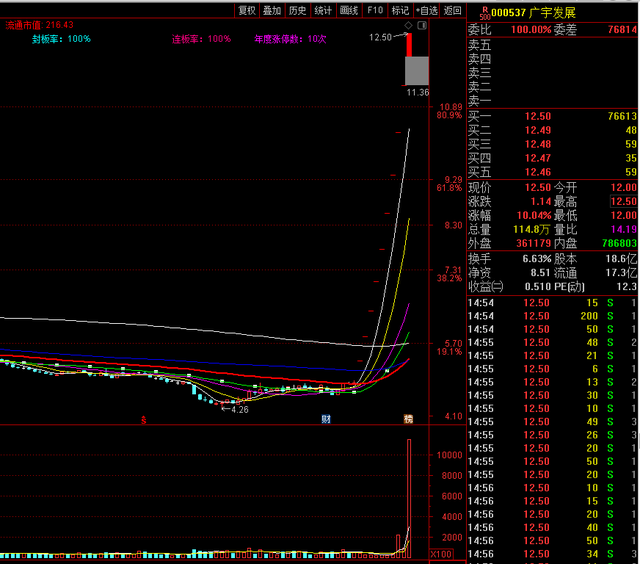Click the 连板率 100% indicator
640x564 pixels.
201,39
